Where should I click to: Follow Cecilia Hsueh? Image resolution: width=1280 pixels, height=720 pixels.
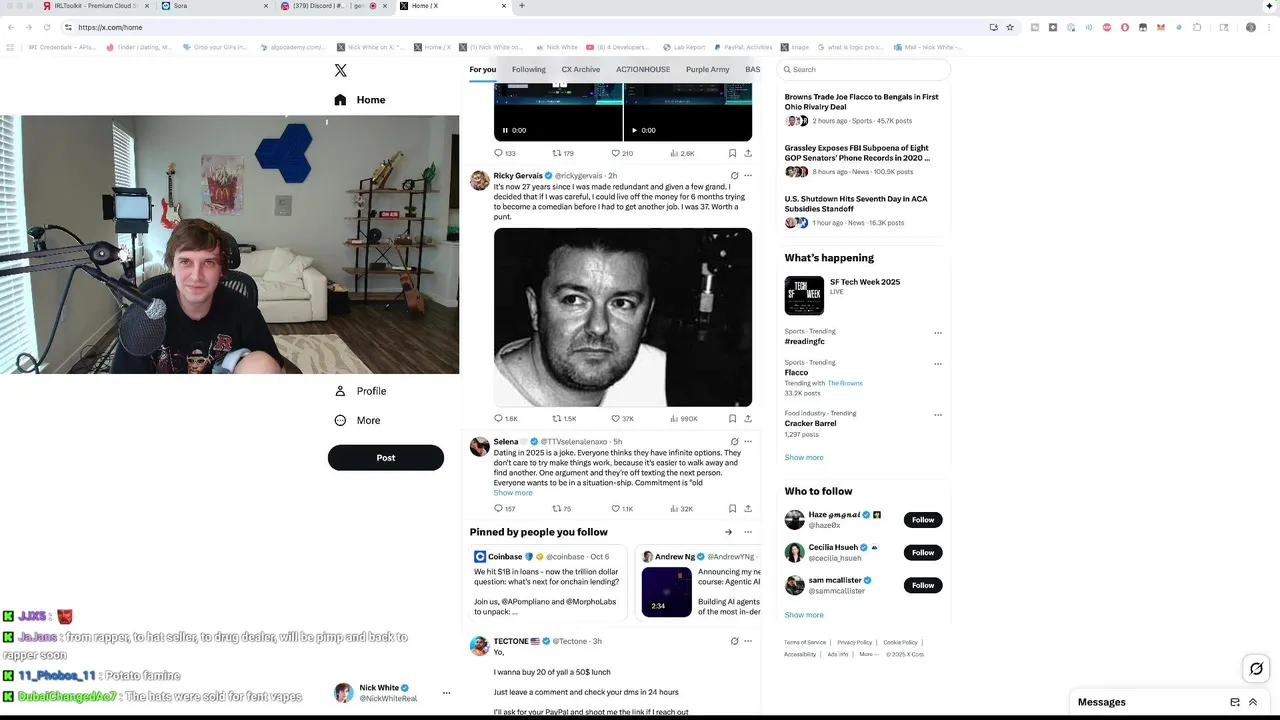(x=923, y=553)
